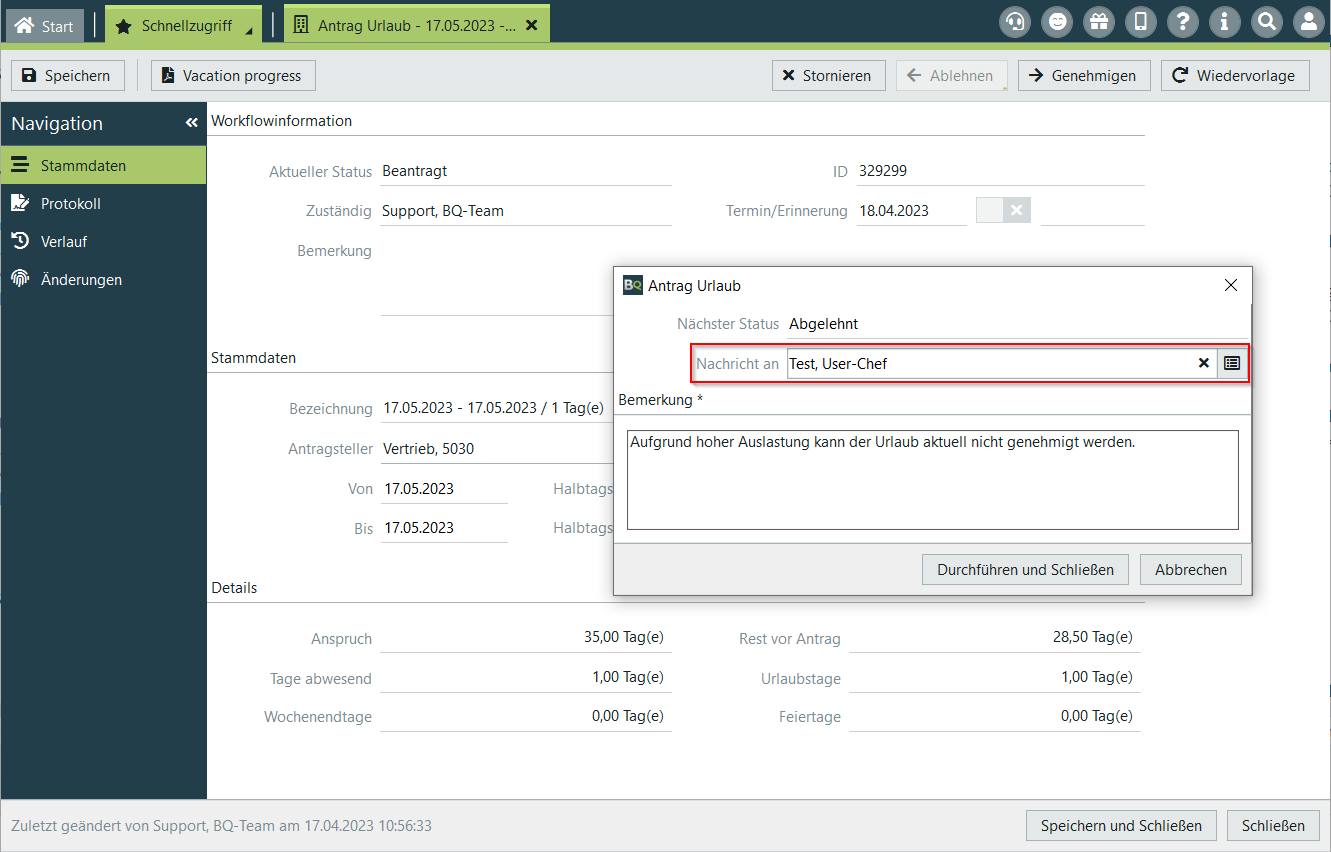Expand the Schnellzugriff tab dropdown
The width and height of the screenshot is (1331, 852).
click(248, 32)
